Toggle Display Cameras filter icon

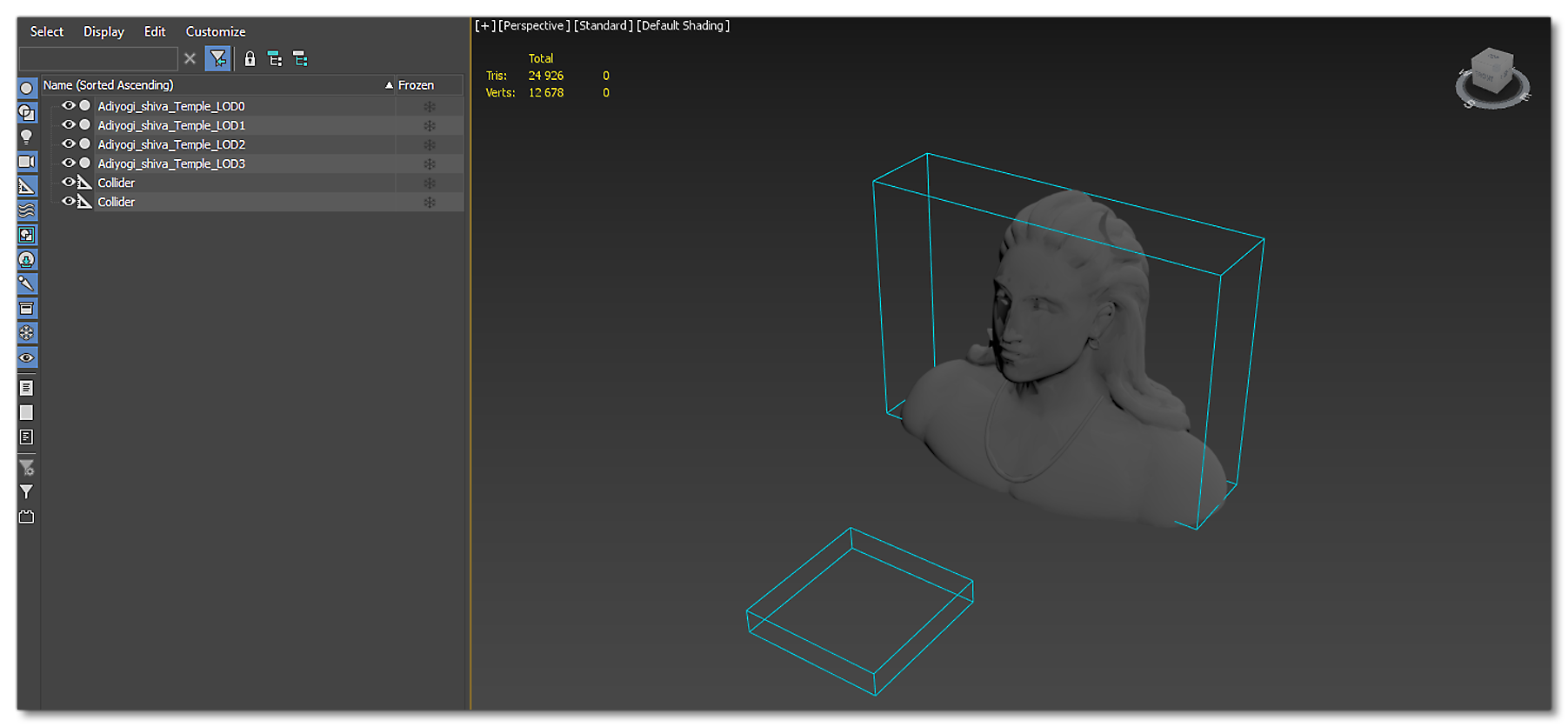click(27, 162)
